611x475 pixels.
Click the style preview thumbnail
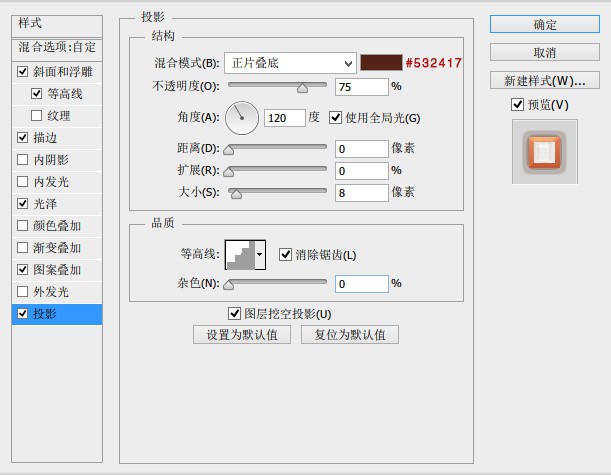pyautogui.click(x=544, y=152)
